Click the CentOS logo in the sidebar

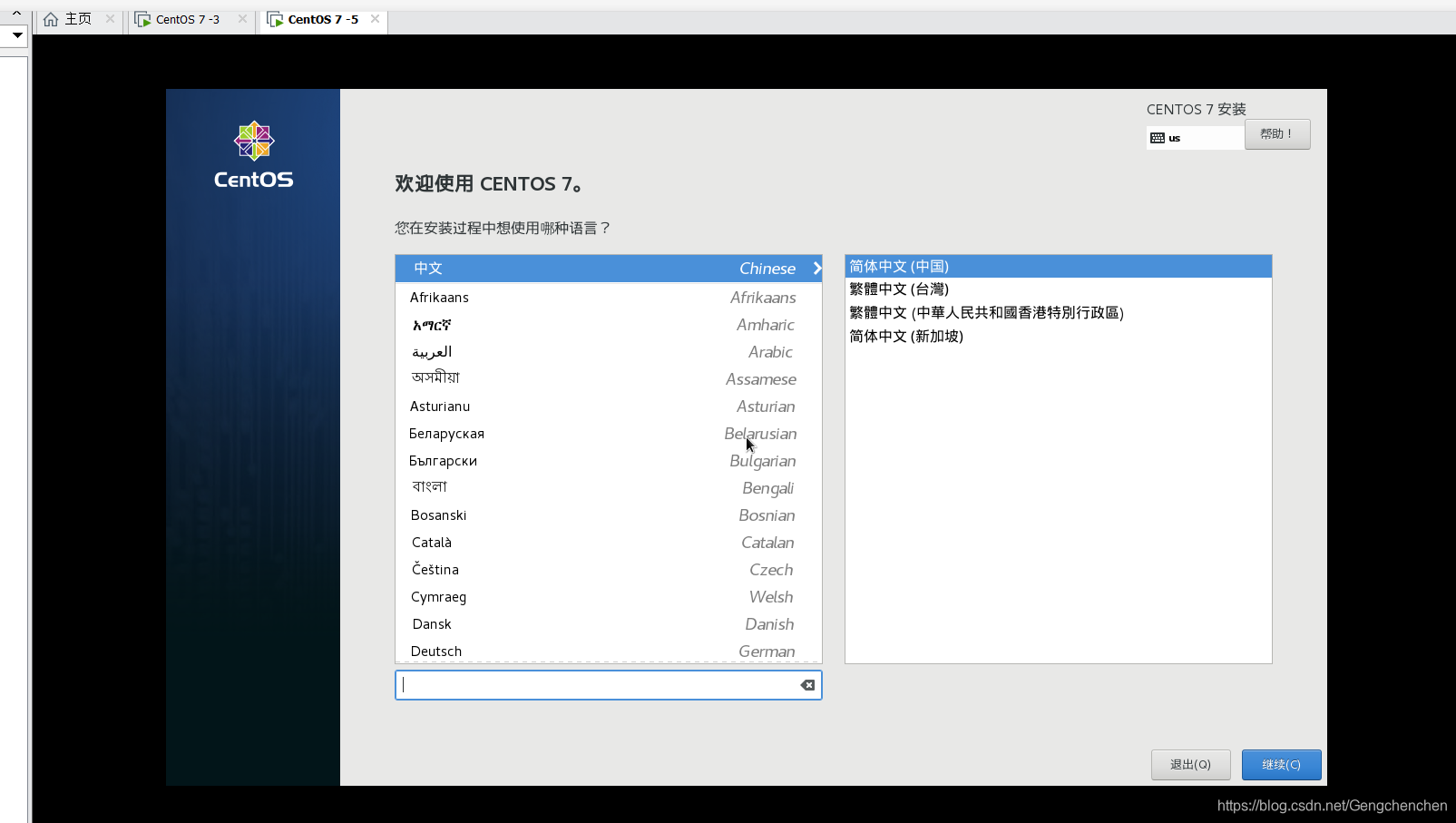[x=254, y=155]
